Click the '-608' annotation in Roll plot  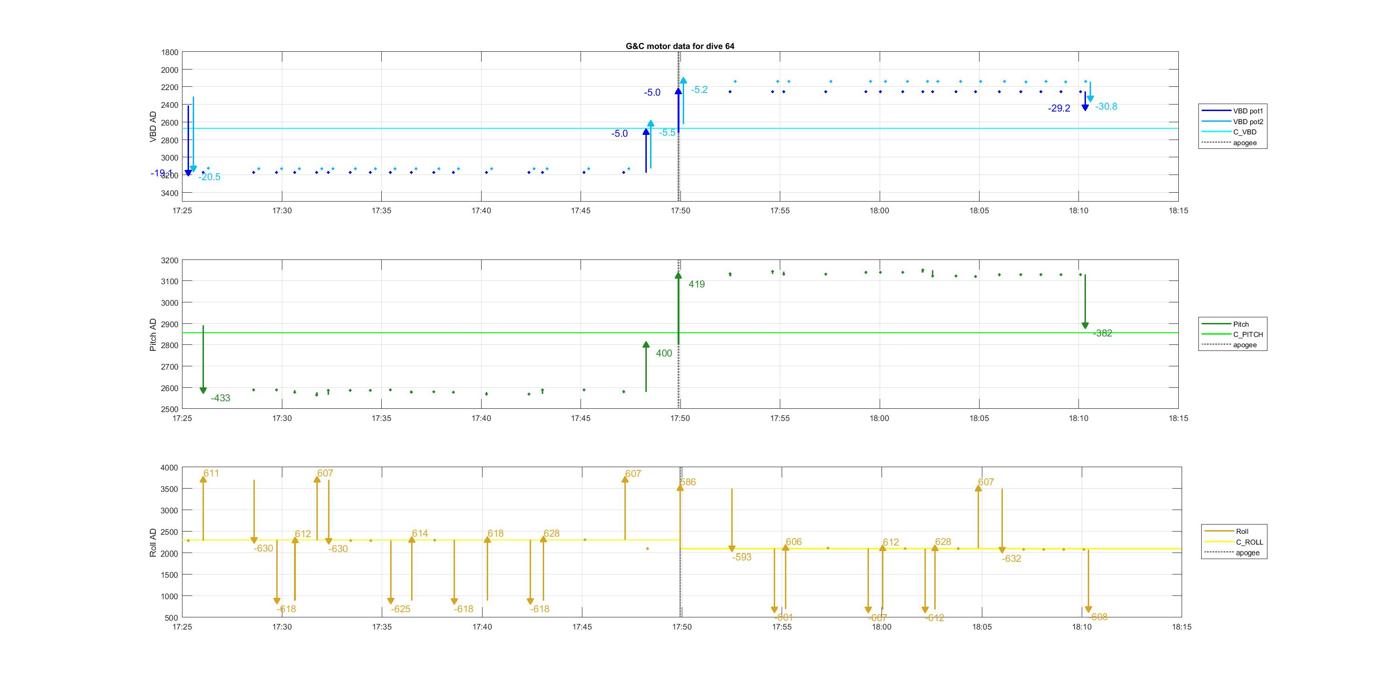(x=1097, y=617)
